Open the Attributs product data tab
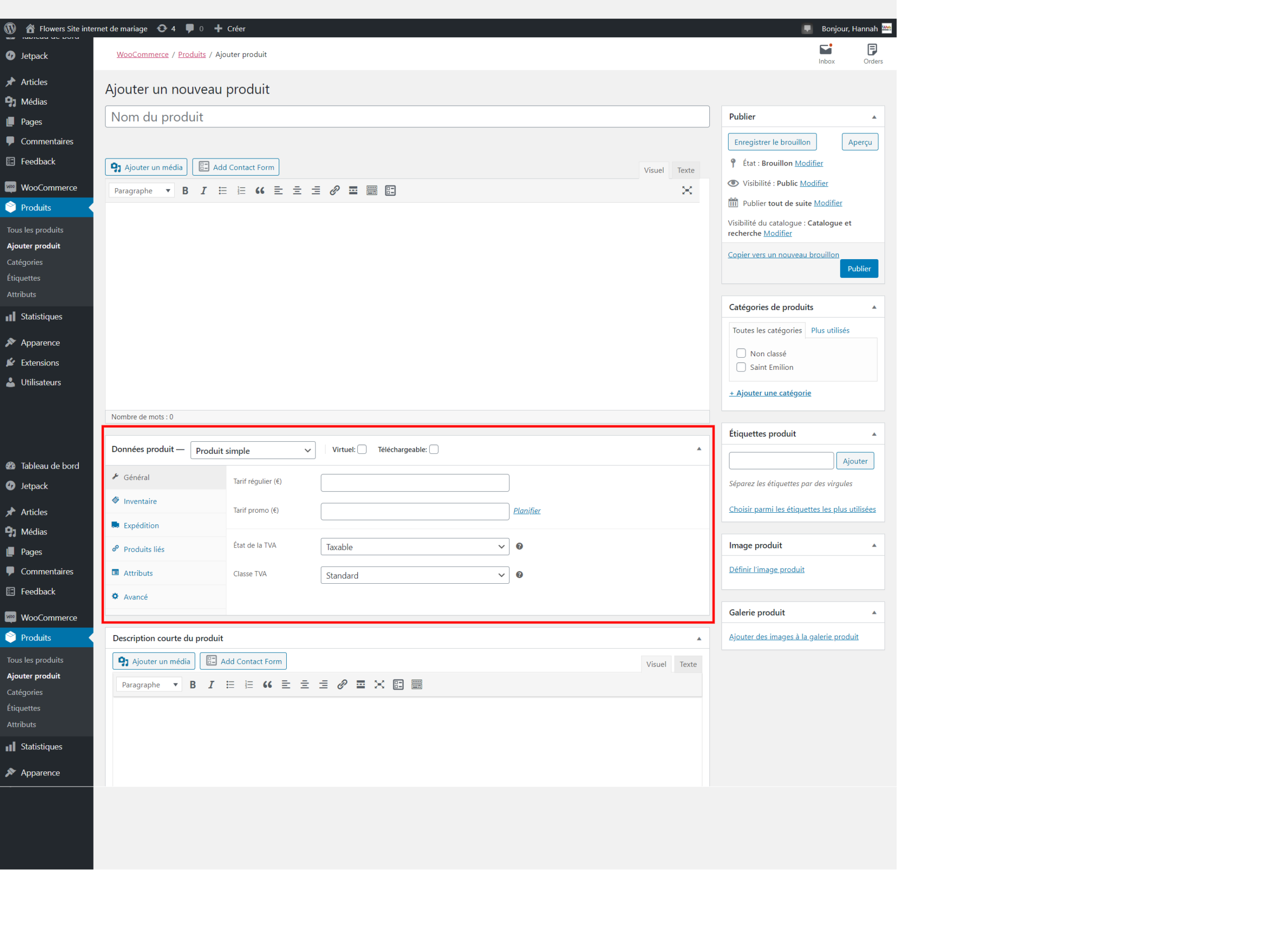 click(x=166, y=573)
